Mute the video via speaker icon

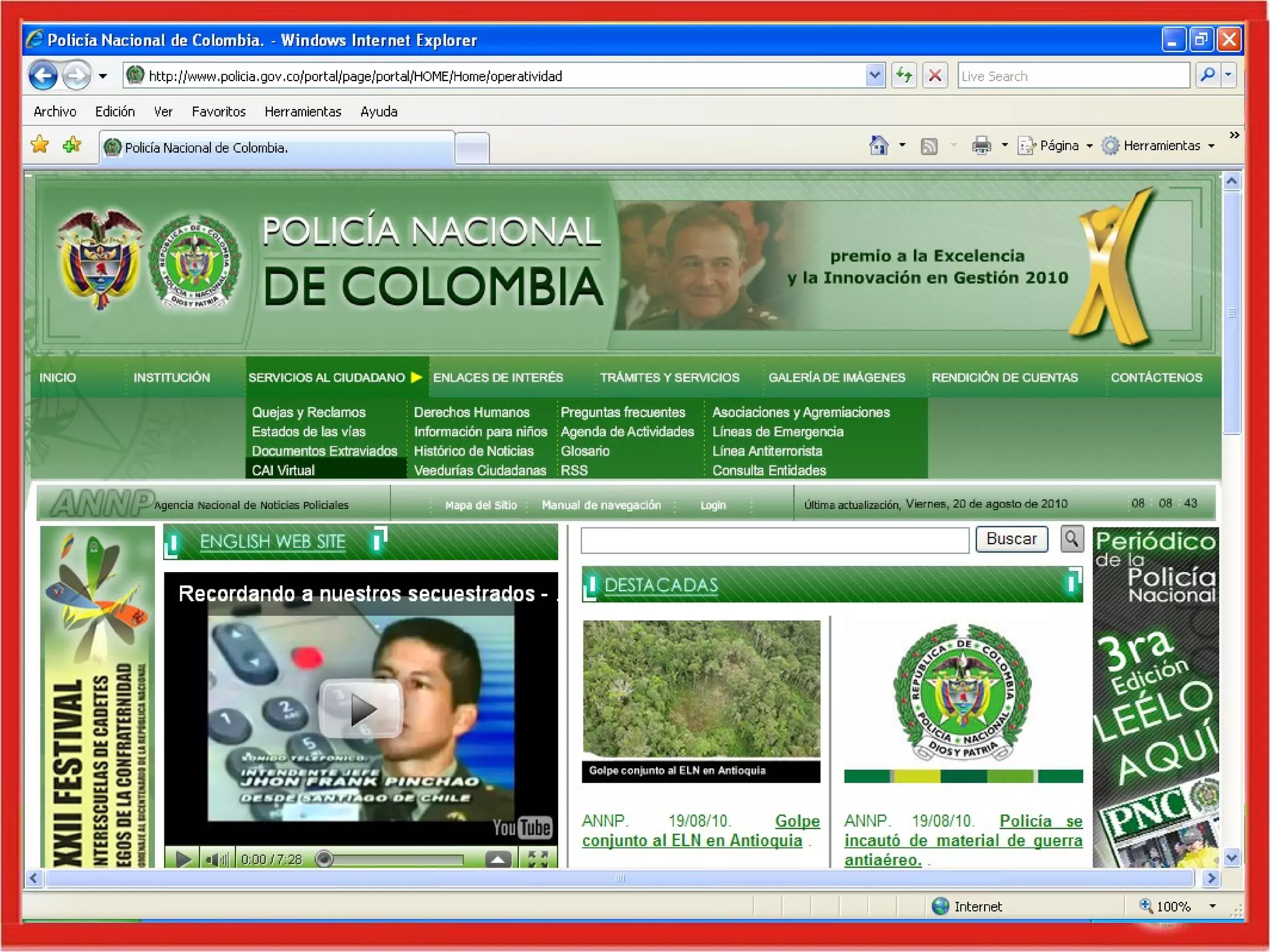[x=216, y=859]
